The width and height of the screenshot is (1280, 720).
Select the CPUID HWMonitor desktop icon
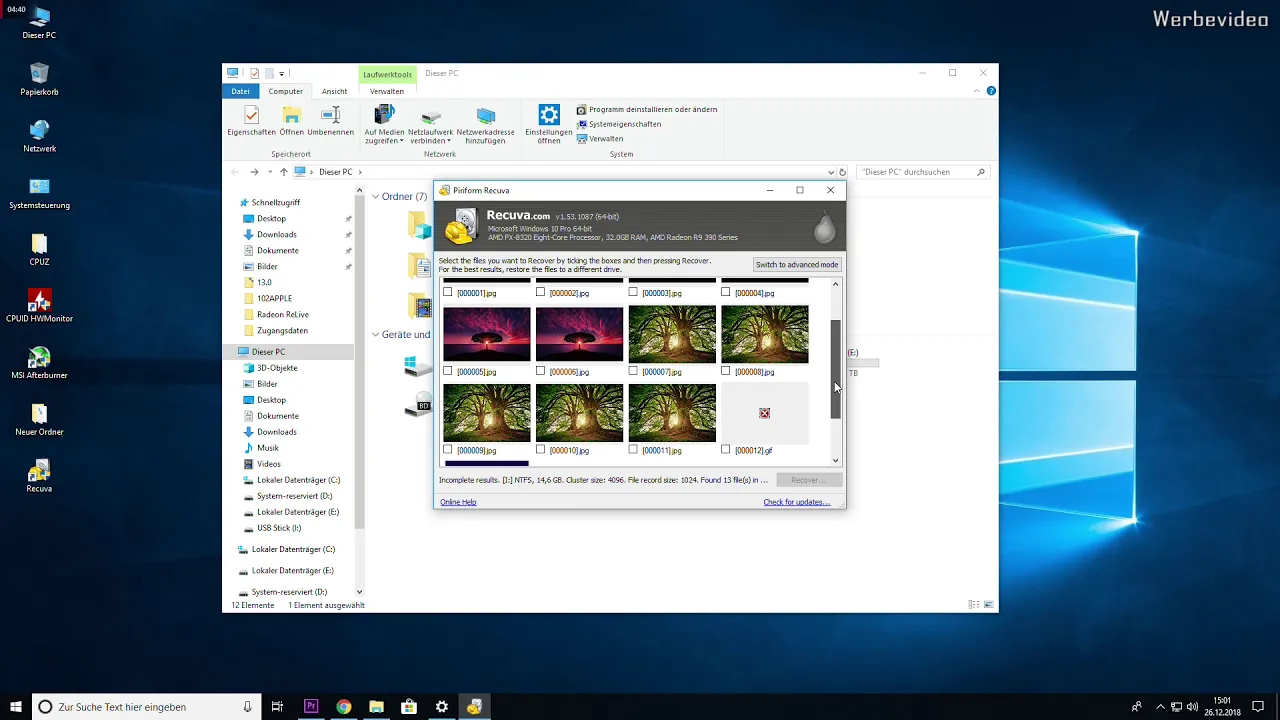39,307
